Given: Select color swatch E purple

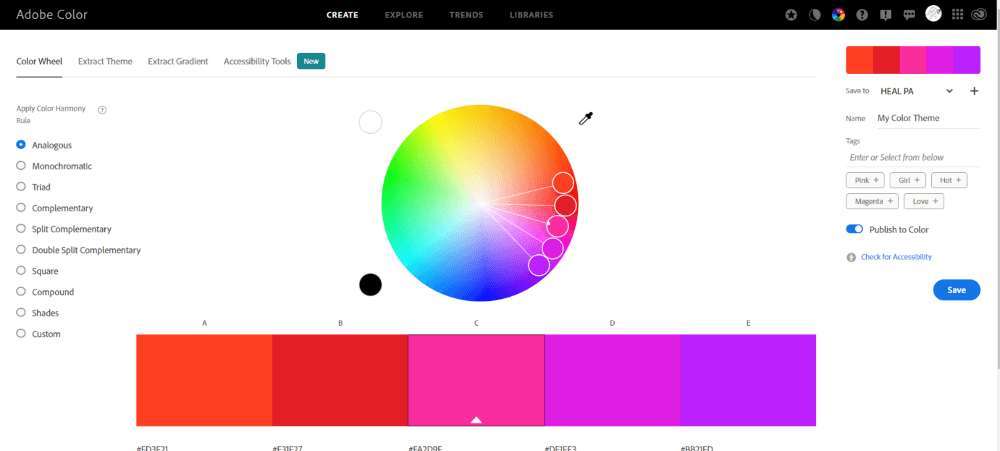Looking at the screenshot, I should [x=748, y=380].
